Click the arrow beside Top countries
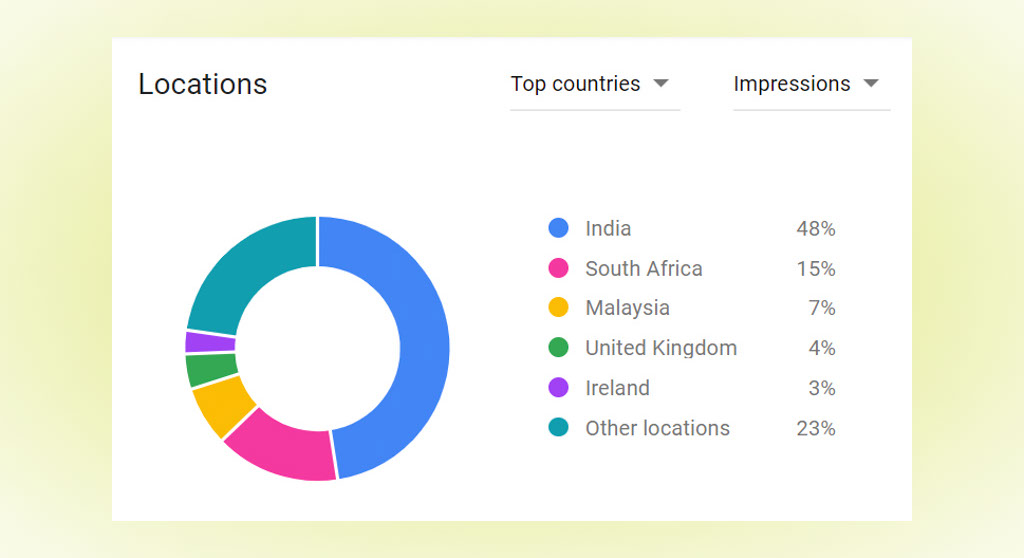Image resolution: width=1024 pixels, height=558 pixels. click(x=661, y=84)
